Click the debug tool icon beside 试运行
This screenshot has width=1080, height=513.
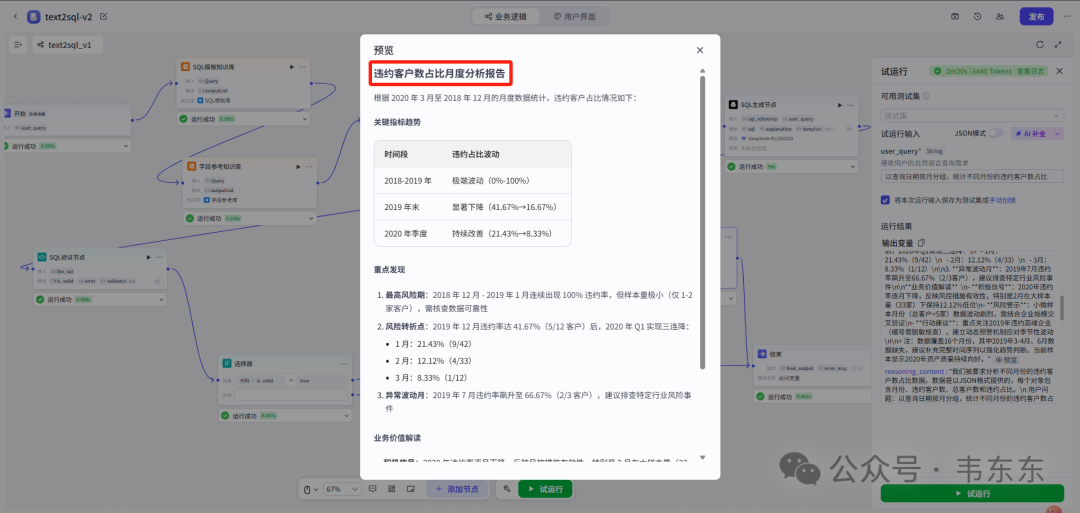click(x=506, y=489)
